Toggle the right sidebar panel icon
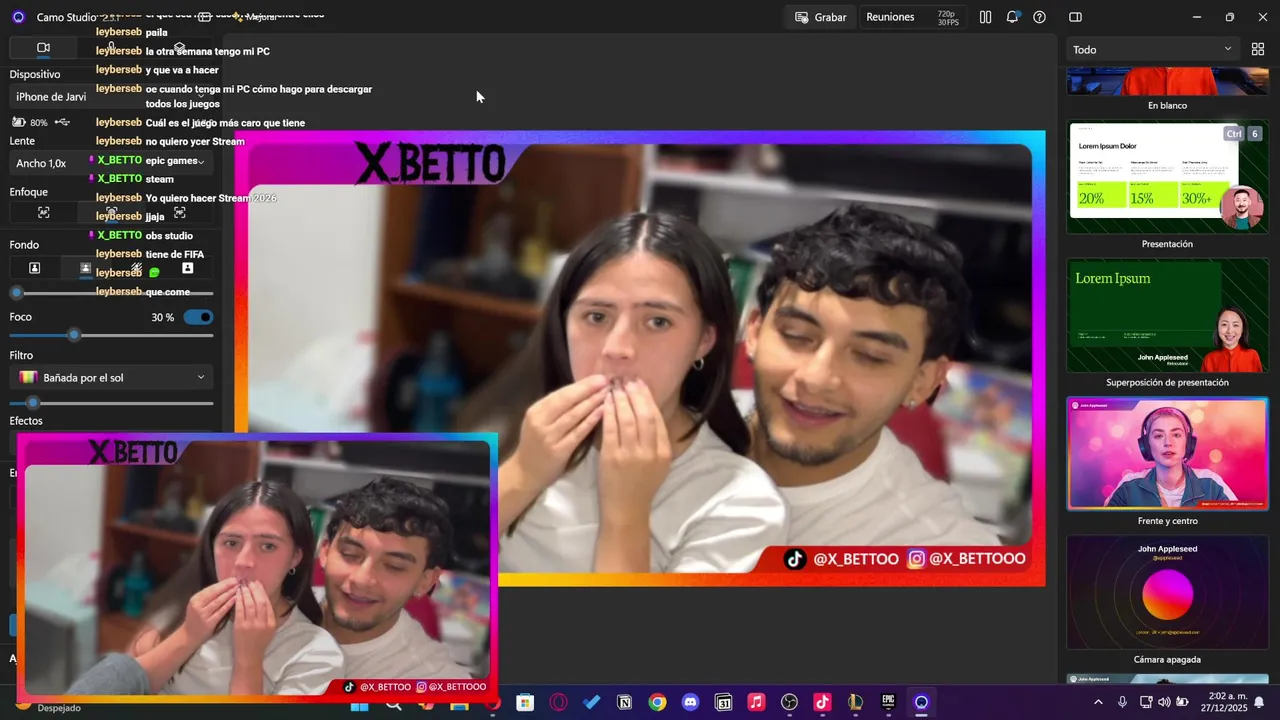1280x720 pixels. [1075, 17]
